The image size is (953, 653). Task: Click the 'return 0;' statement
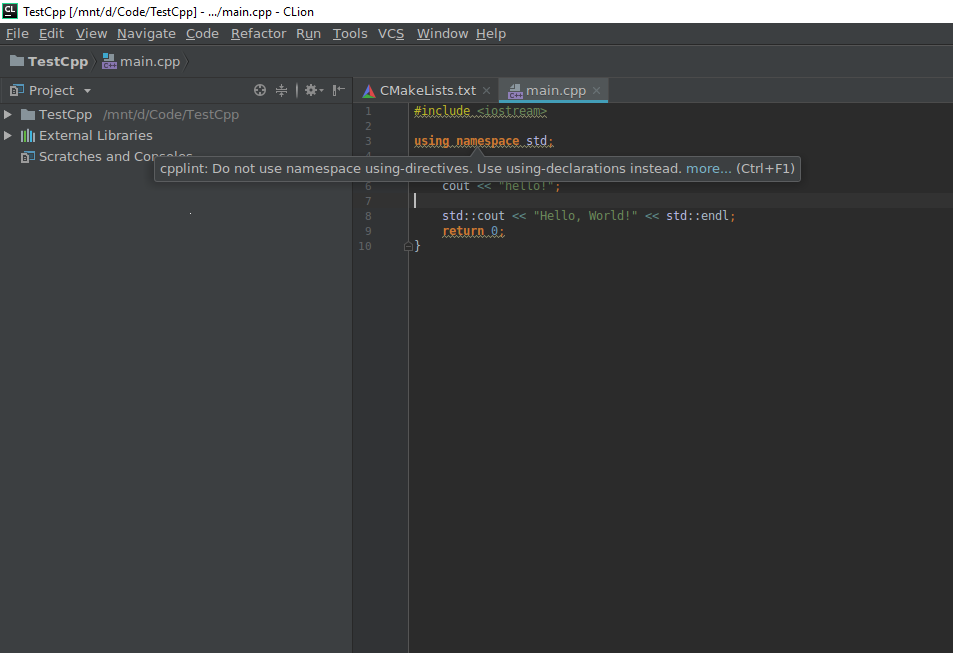pyautogui.click(x=473, y=231)
